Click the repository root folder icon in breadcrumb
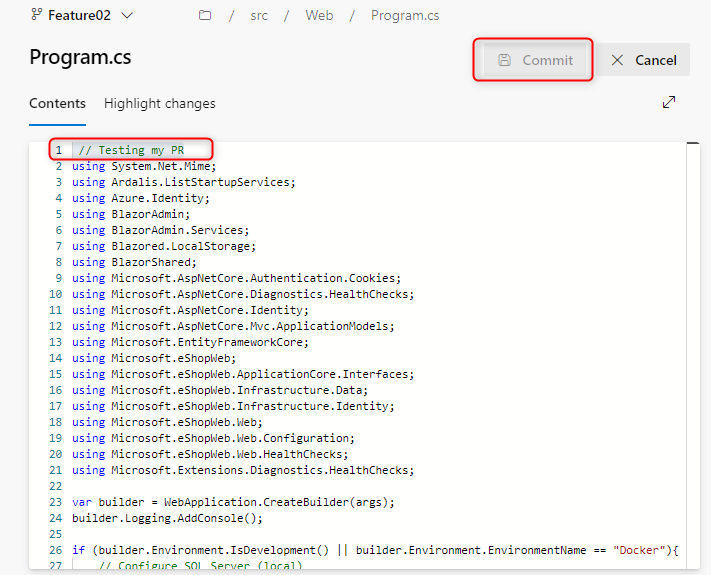This screenshot has width=711, height=575. [x=205, y=15]
